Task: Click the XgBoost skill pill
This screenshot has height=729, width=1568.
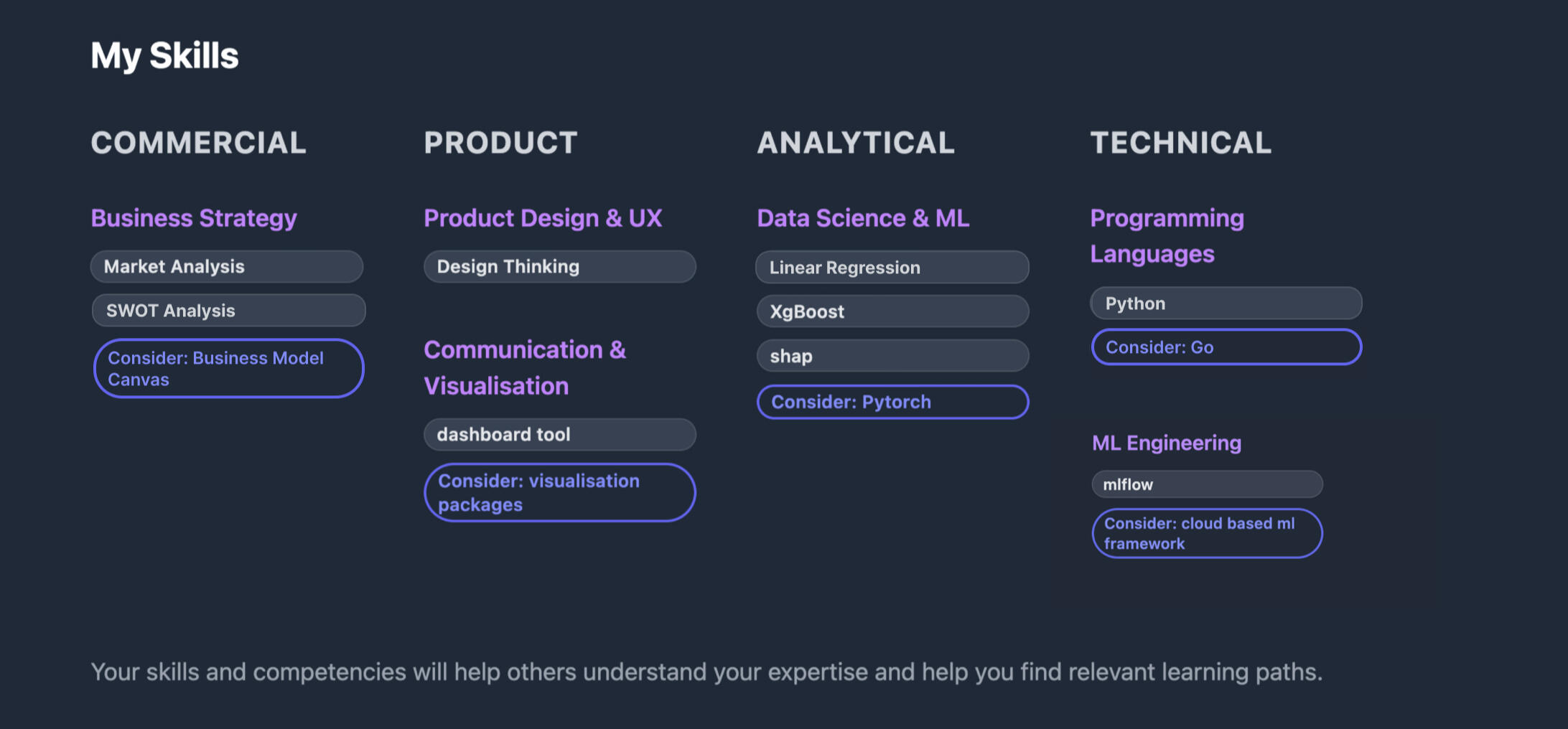Action: [x=893, y=311]
